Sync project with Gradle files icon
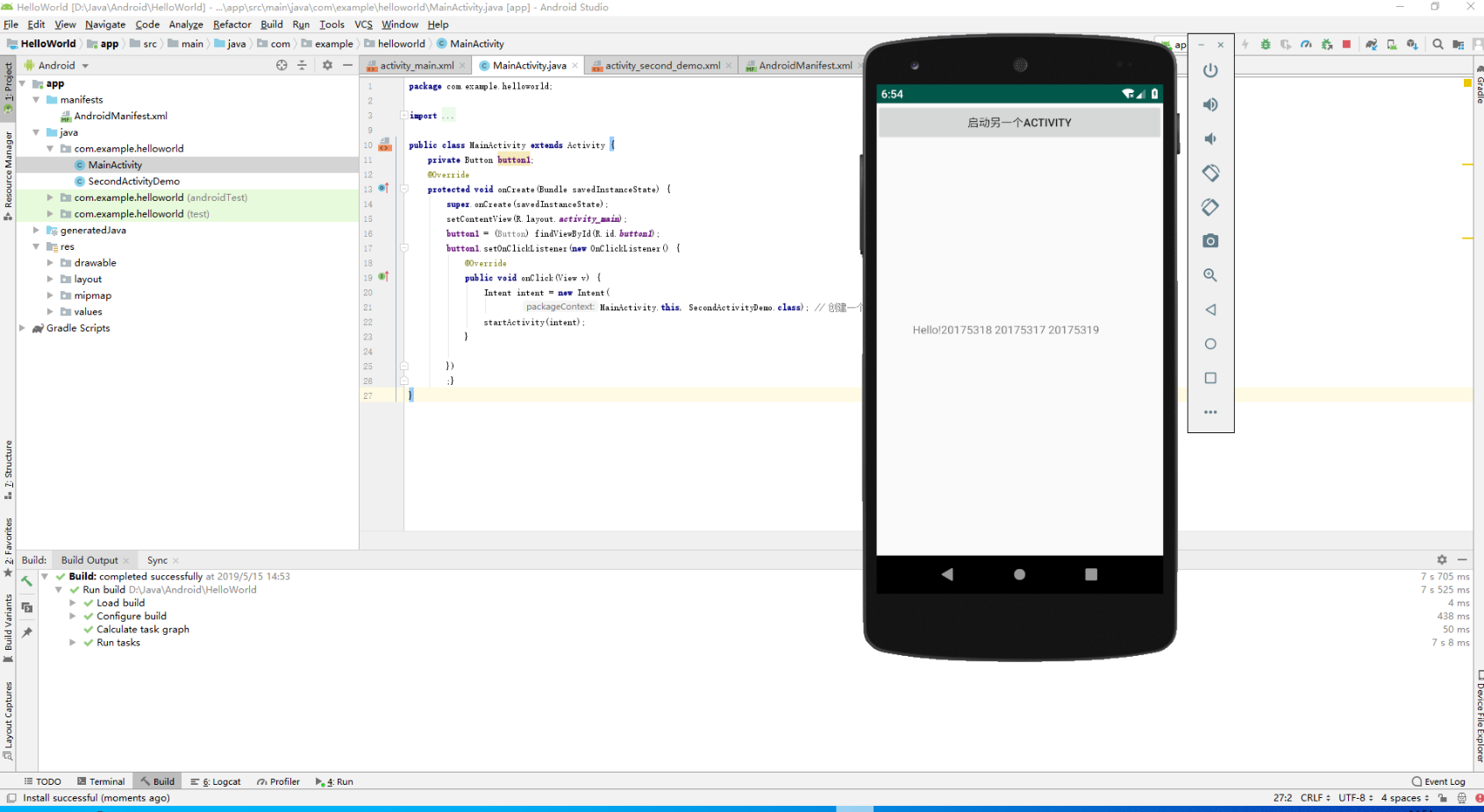 pyautogui.click(x=1372, y=44)
